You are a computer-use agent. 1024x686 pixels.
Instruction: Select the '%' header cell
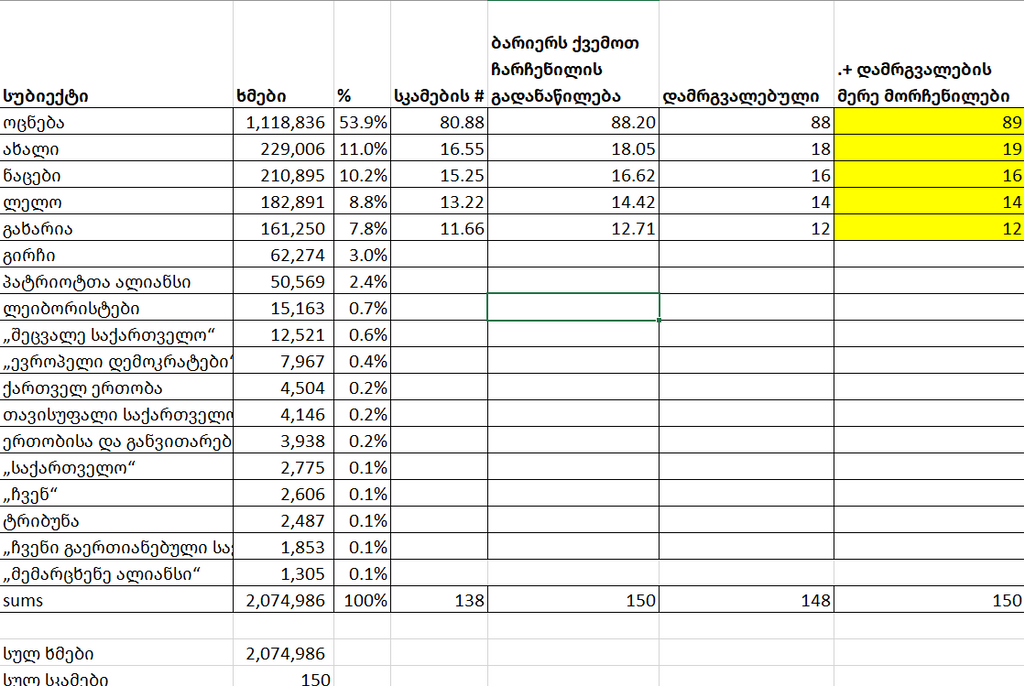pos(362,55)
